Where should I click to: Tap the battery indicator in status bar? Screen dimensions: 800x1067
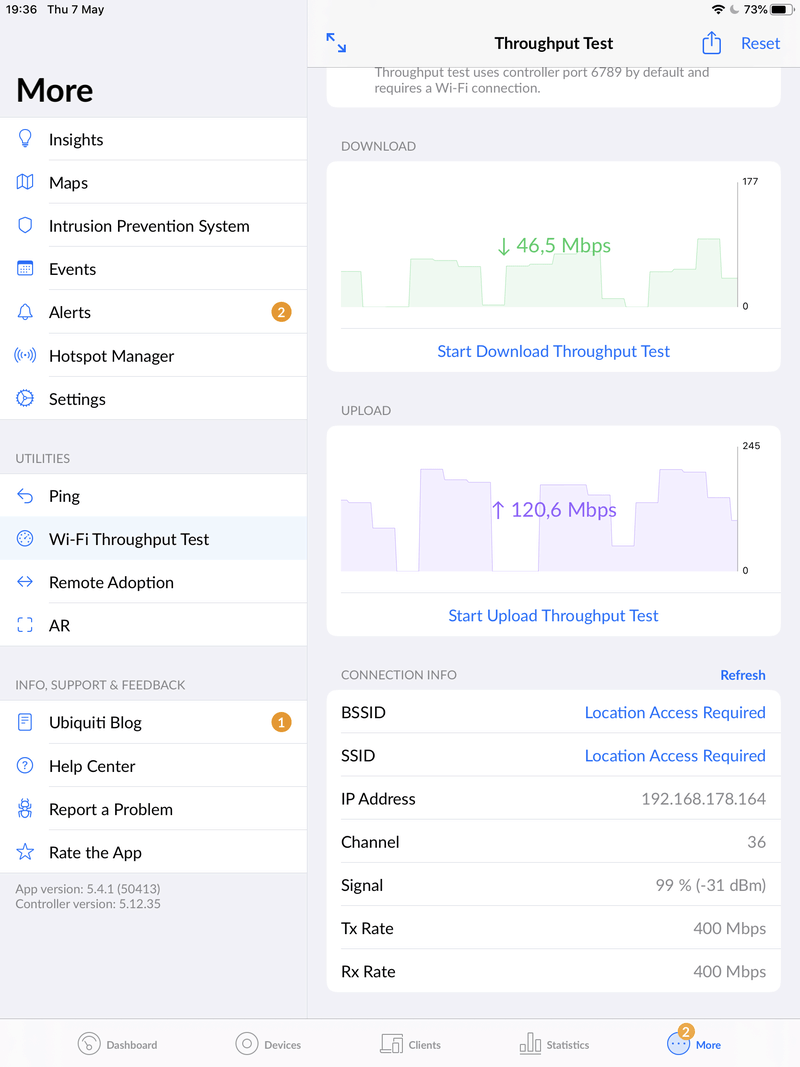click(x=782, y=10)
